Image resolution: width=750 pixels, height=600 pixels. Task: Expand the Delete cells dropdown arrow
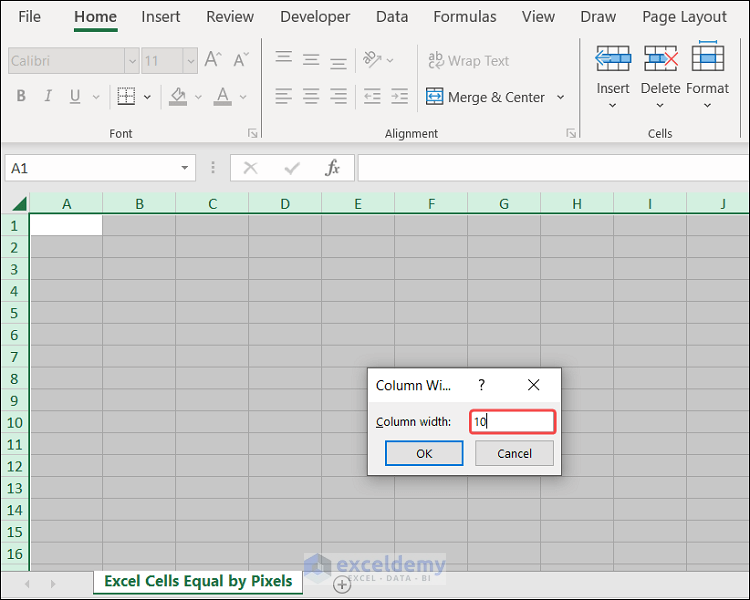click(660, 105)
